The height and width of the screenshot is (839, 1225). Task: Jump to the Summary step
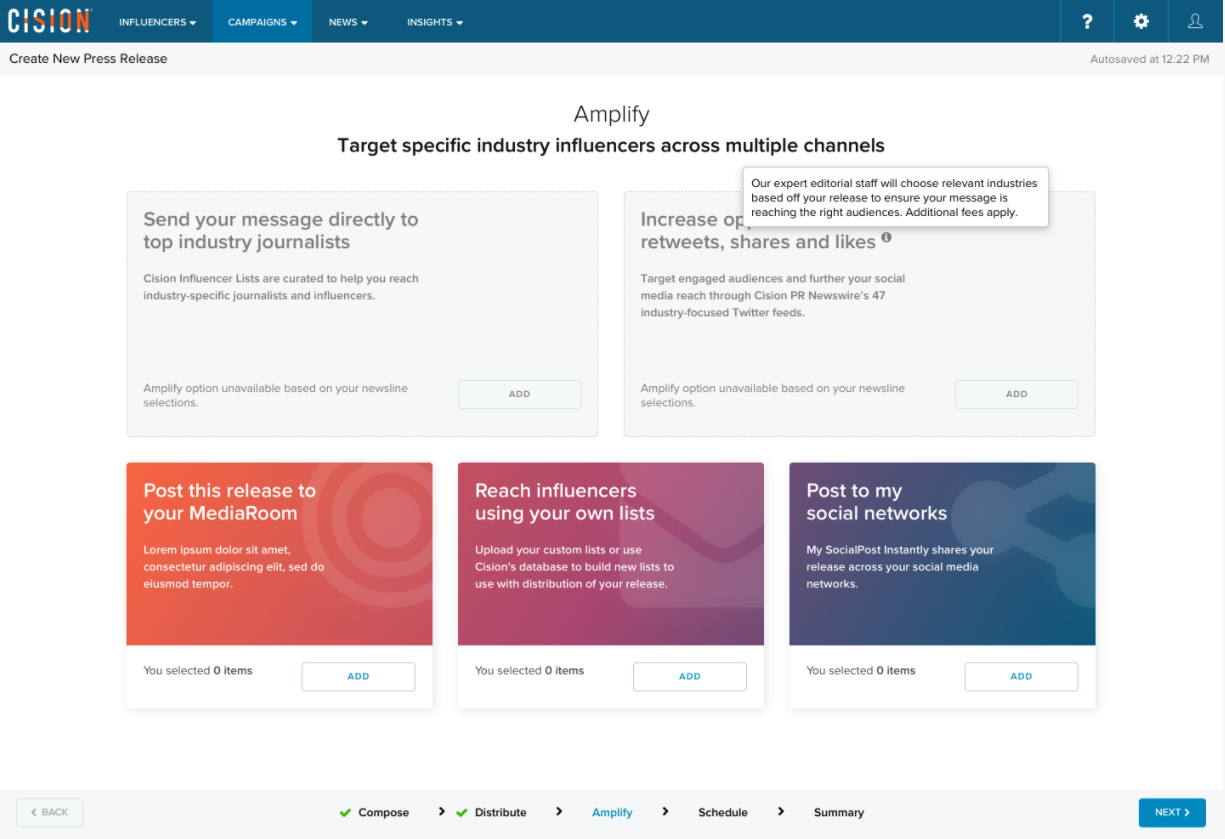pos(838,812)
